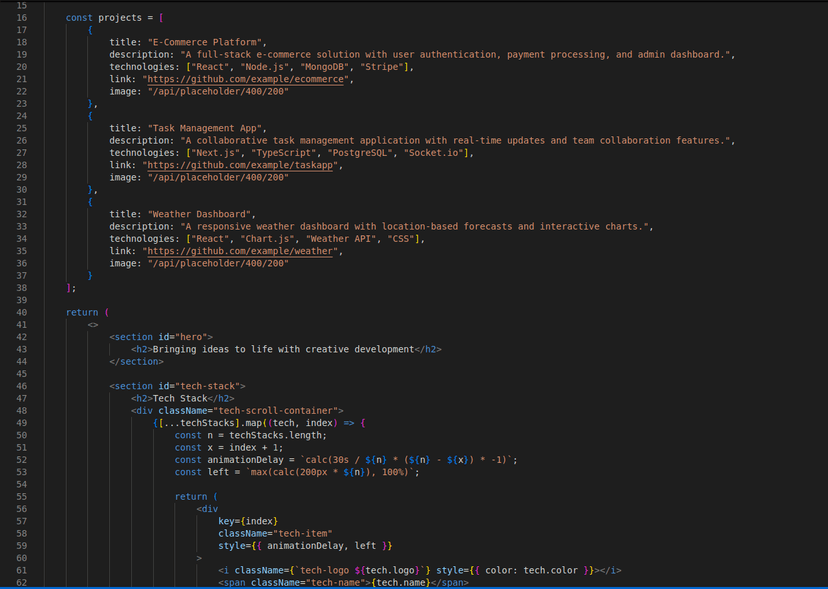Click line number 40 in the gutter
The height and width of the screenshot is (589, 828).
click(x=23, y=312)
